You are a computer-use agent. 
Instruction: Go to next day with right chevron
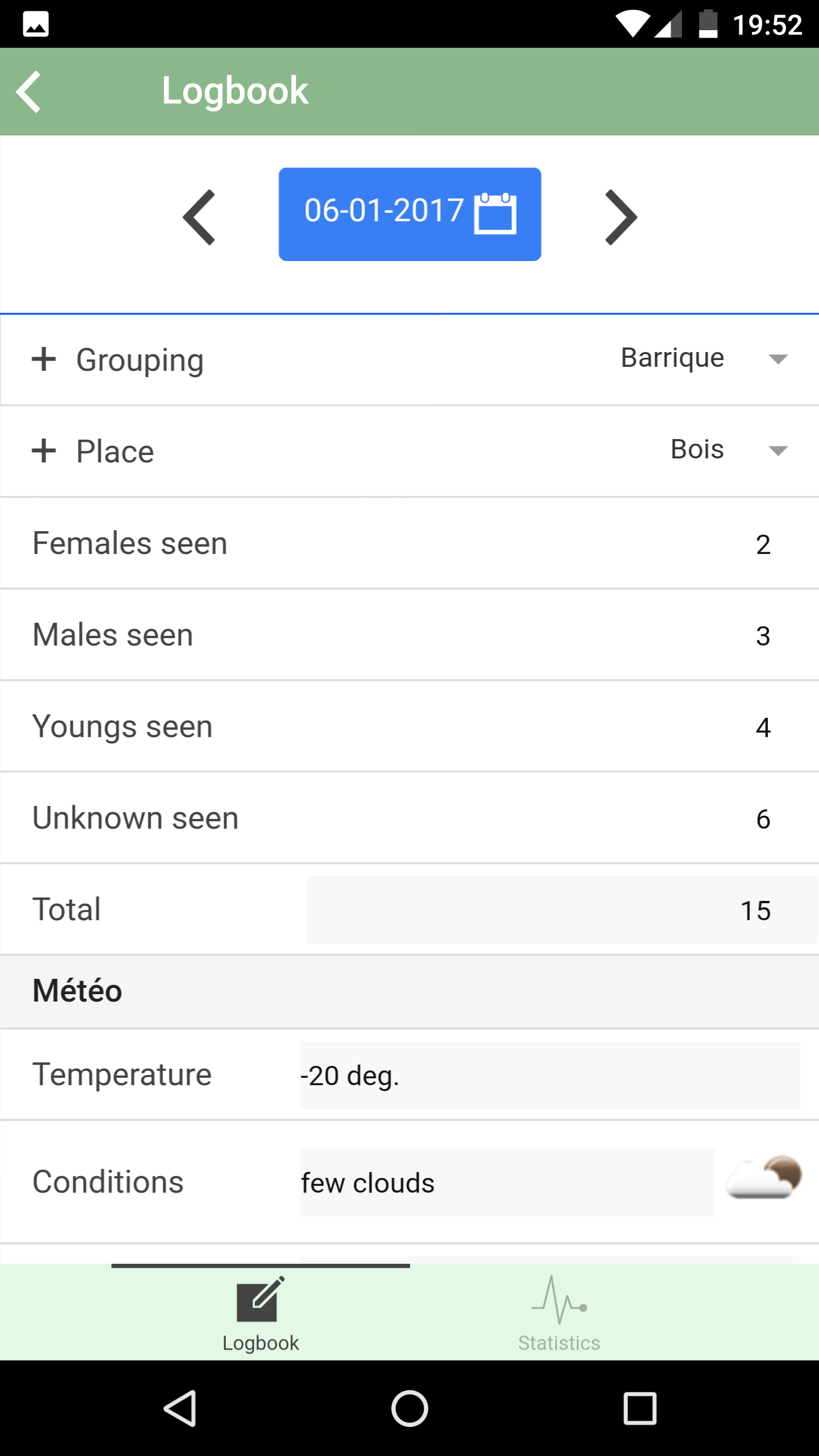point(621,217)
